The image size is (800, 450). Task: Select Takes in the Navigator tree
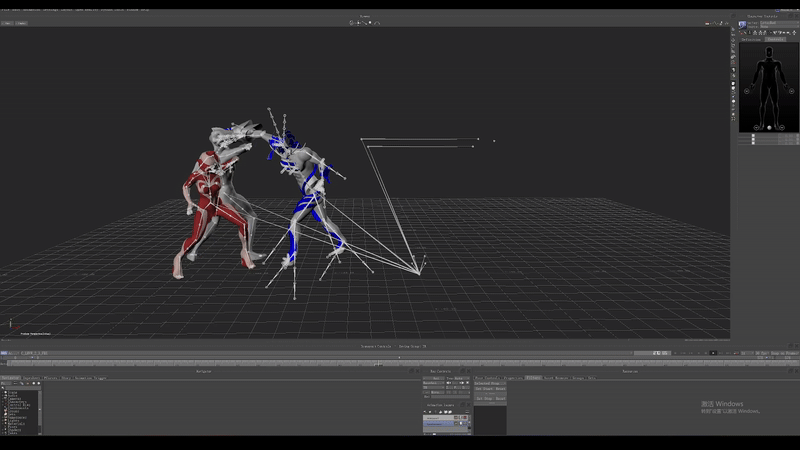click(x=12, y=433)
